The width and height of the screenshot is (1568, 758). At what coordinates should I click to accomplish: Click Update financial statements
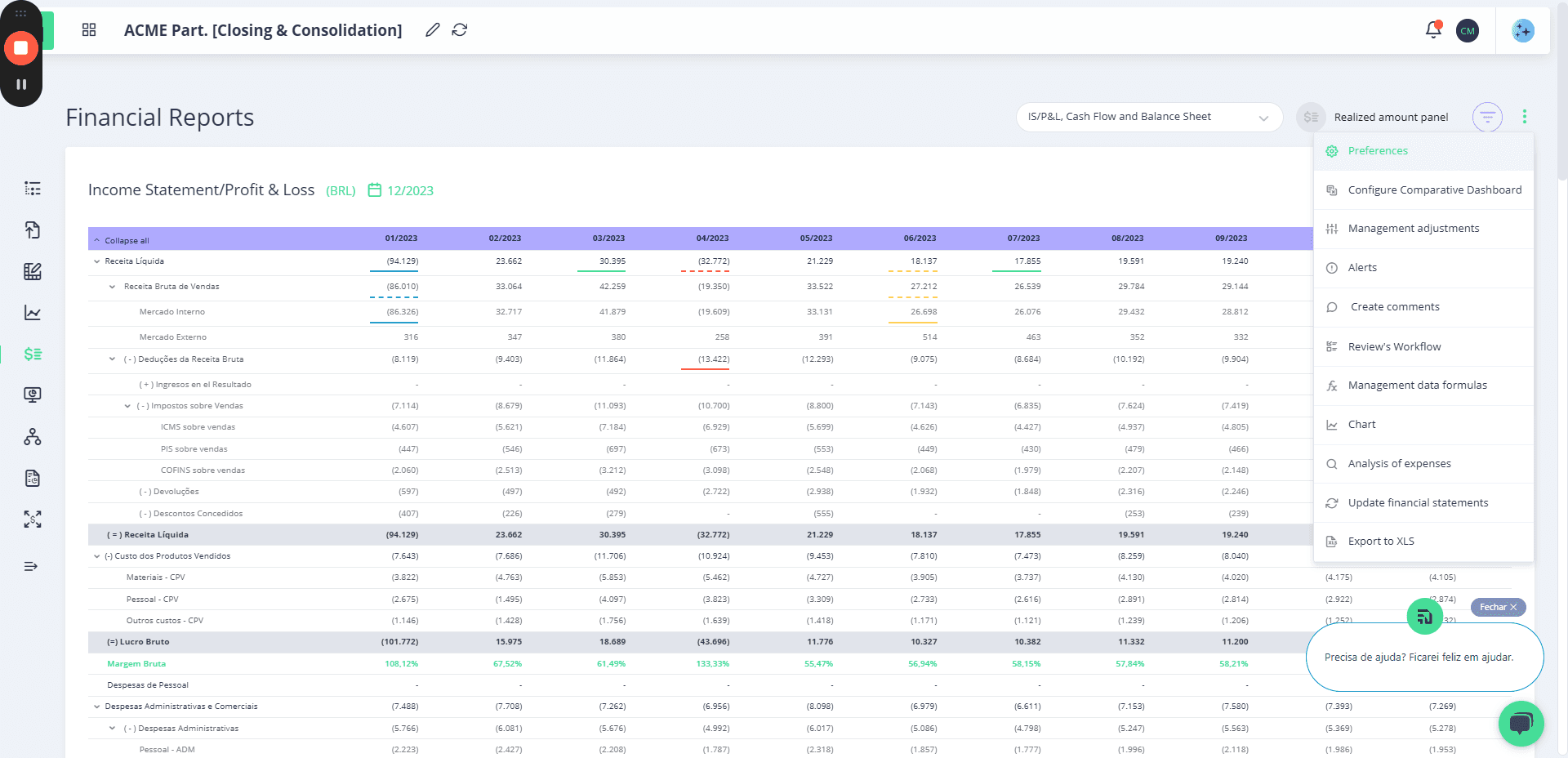[1423, 503]
